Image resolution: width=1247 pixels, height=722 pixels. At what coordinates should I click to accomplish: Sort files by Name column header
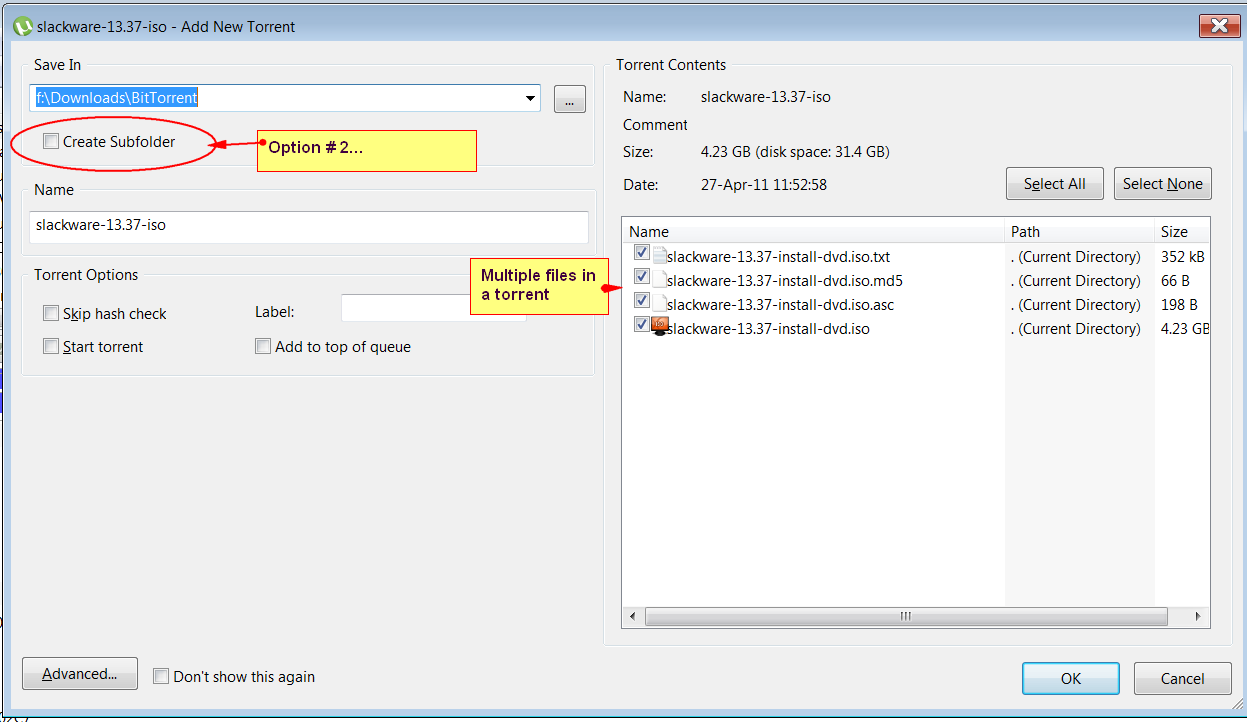point(814,231)
